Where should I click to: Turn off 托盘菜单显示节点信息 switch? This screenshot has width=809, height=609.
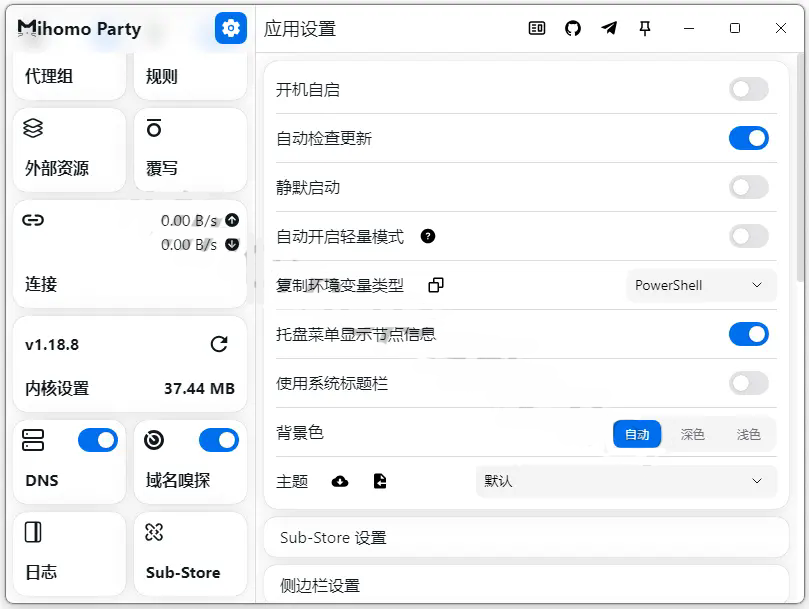point(749,334)
